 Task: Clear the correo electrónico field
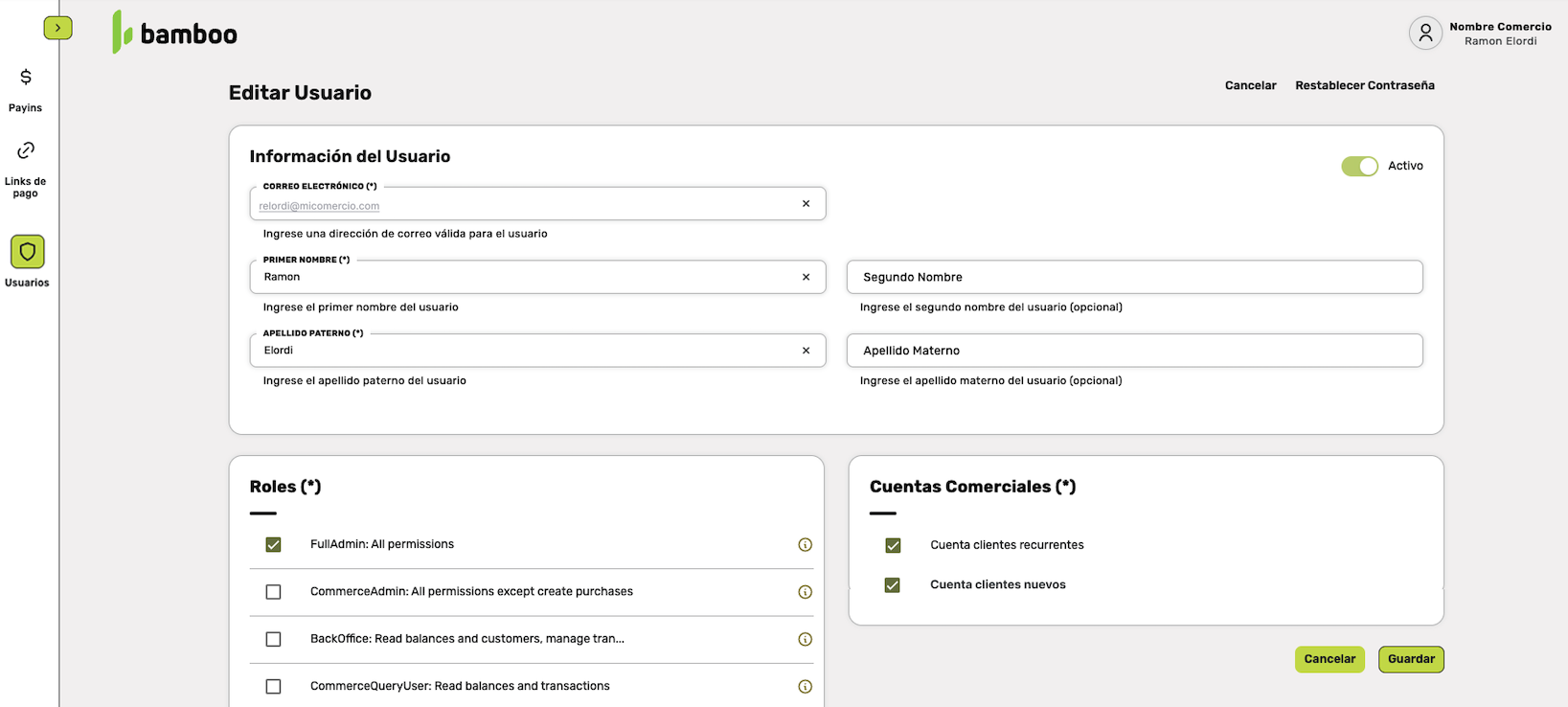coord(806,204)
